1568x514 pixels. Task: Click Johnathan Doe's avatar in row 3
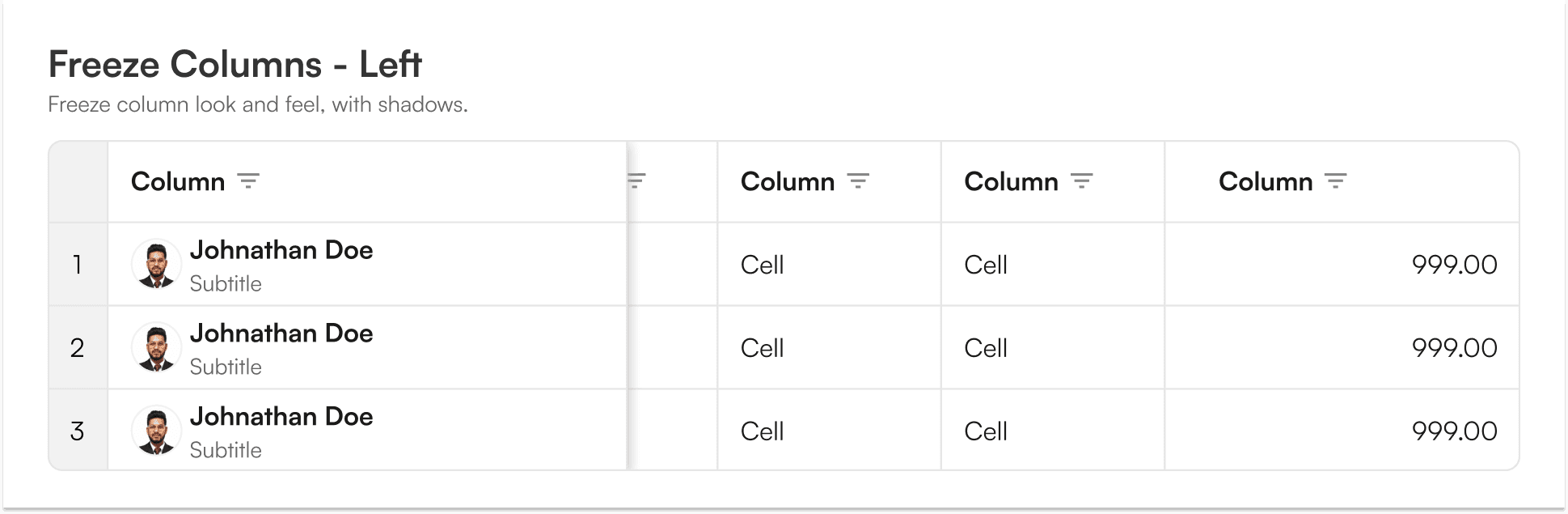coord(156,431)
